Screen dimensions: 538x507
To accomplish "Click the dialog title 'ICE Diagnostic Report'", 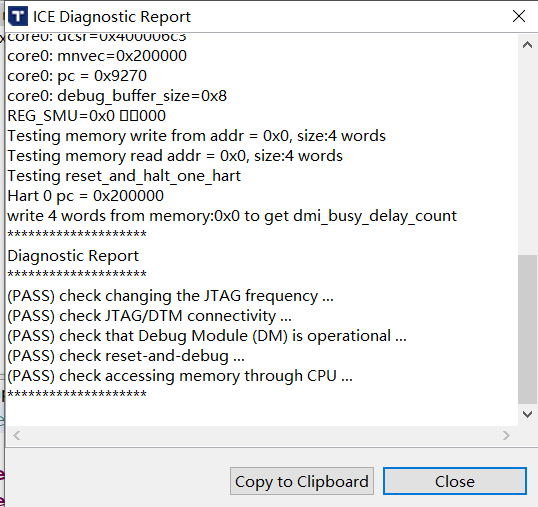I will point(112,17).
